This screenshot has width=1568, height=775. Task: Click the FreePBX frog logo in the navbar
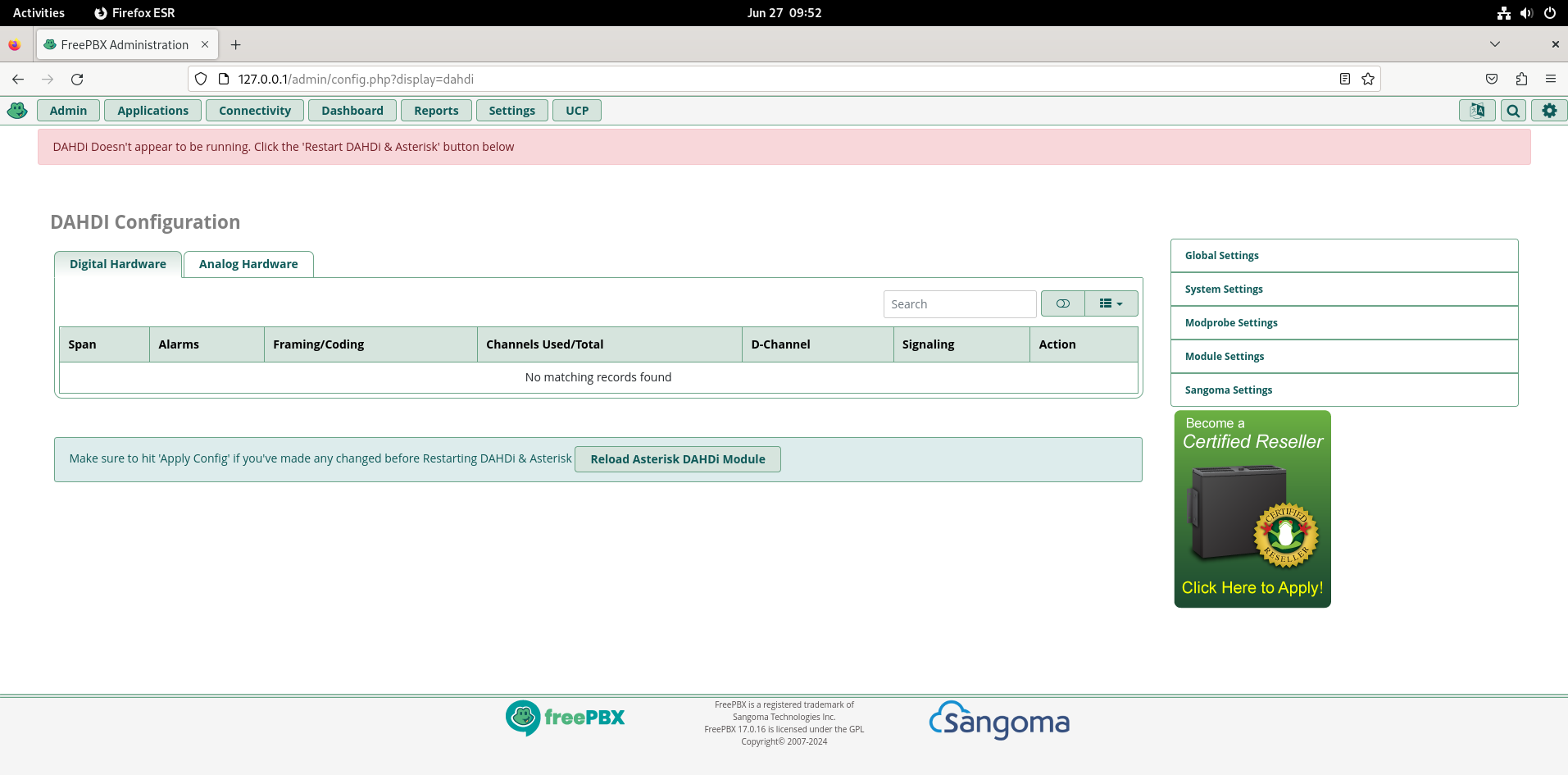16,110
